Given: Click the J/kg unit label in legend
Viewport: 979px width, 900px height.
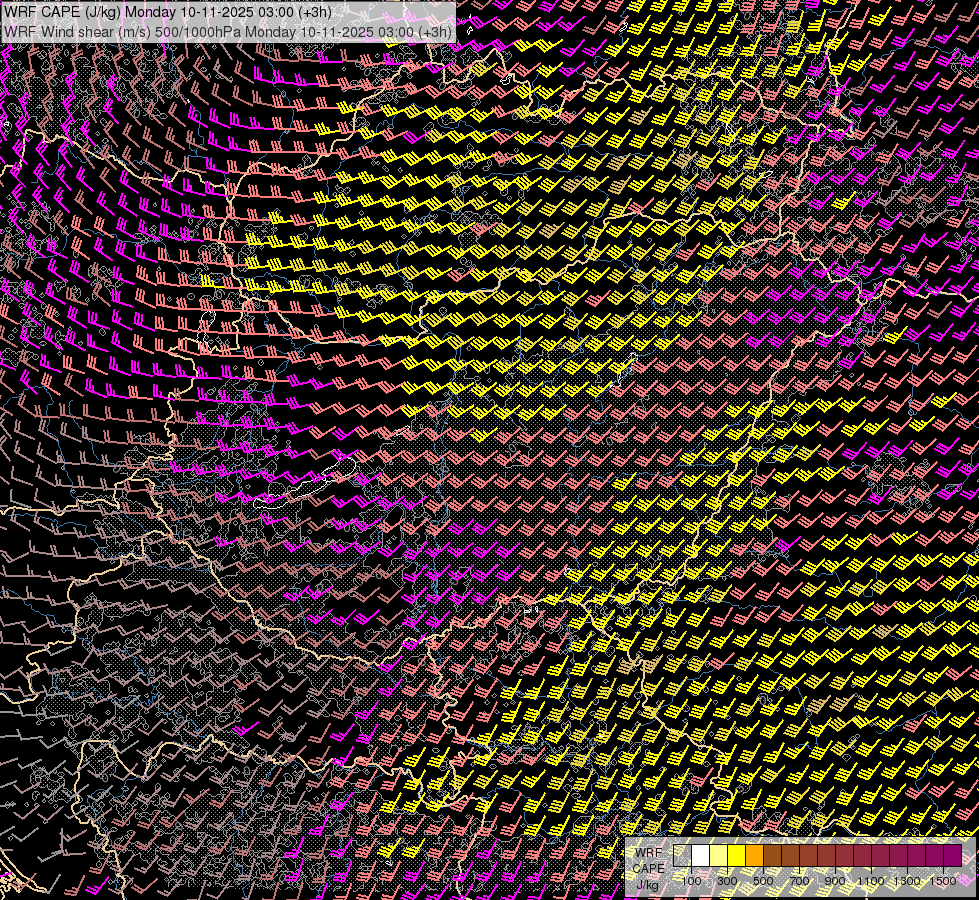Looking at the screenshot, I should click(648, 886).
